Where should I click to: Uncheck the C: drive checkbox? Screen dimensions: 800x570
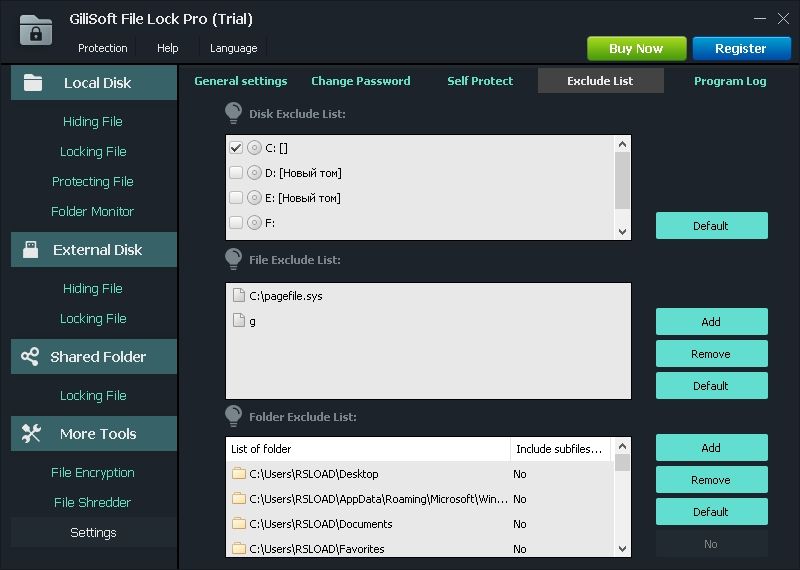click(236, 148)
